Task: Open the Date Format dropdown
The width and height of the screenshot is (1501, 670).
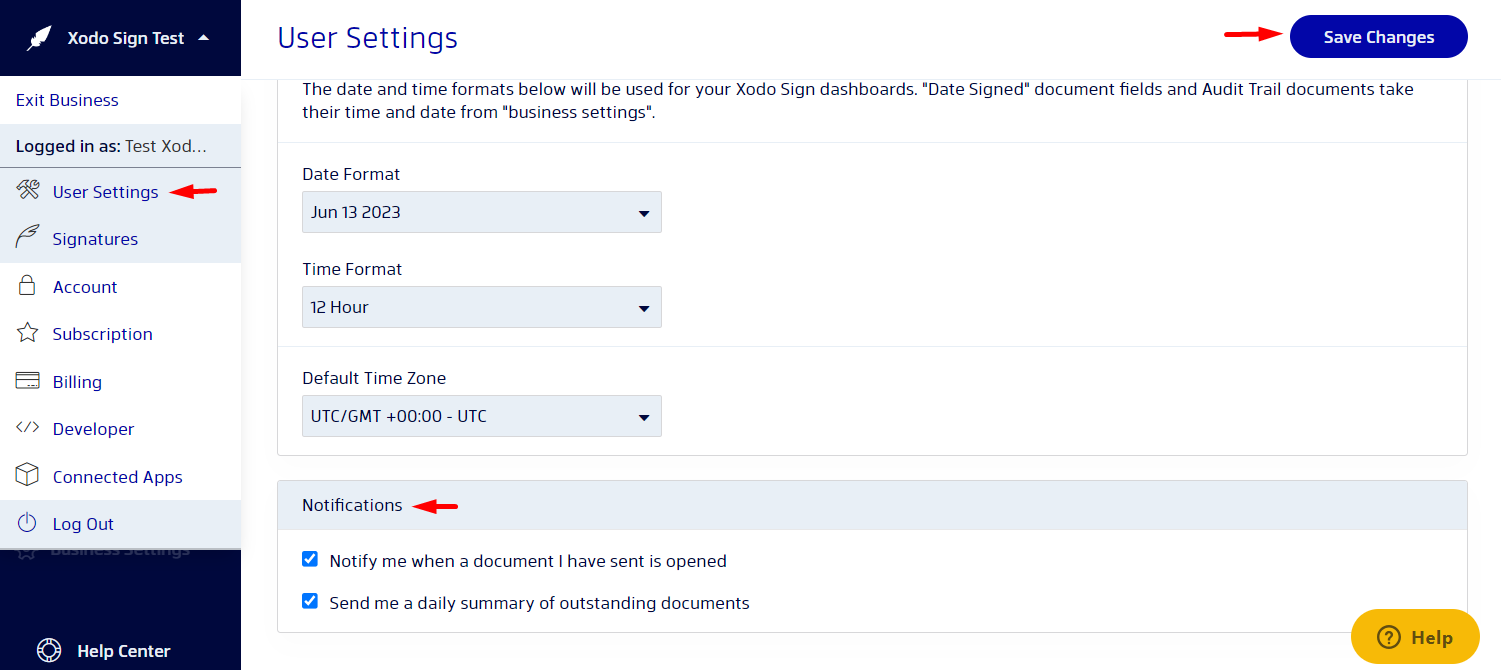Action: 482,212
